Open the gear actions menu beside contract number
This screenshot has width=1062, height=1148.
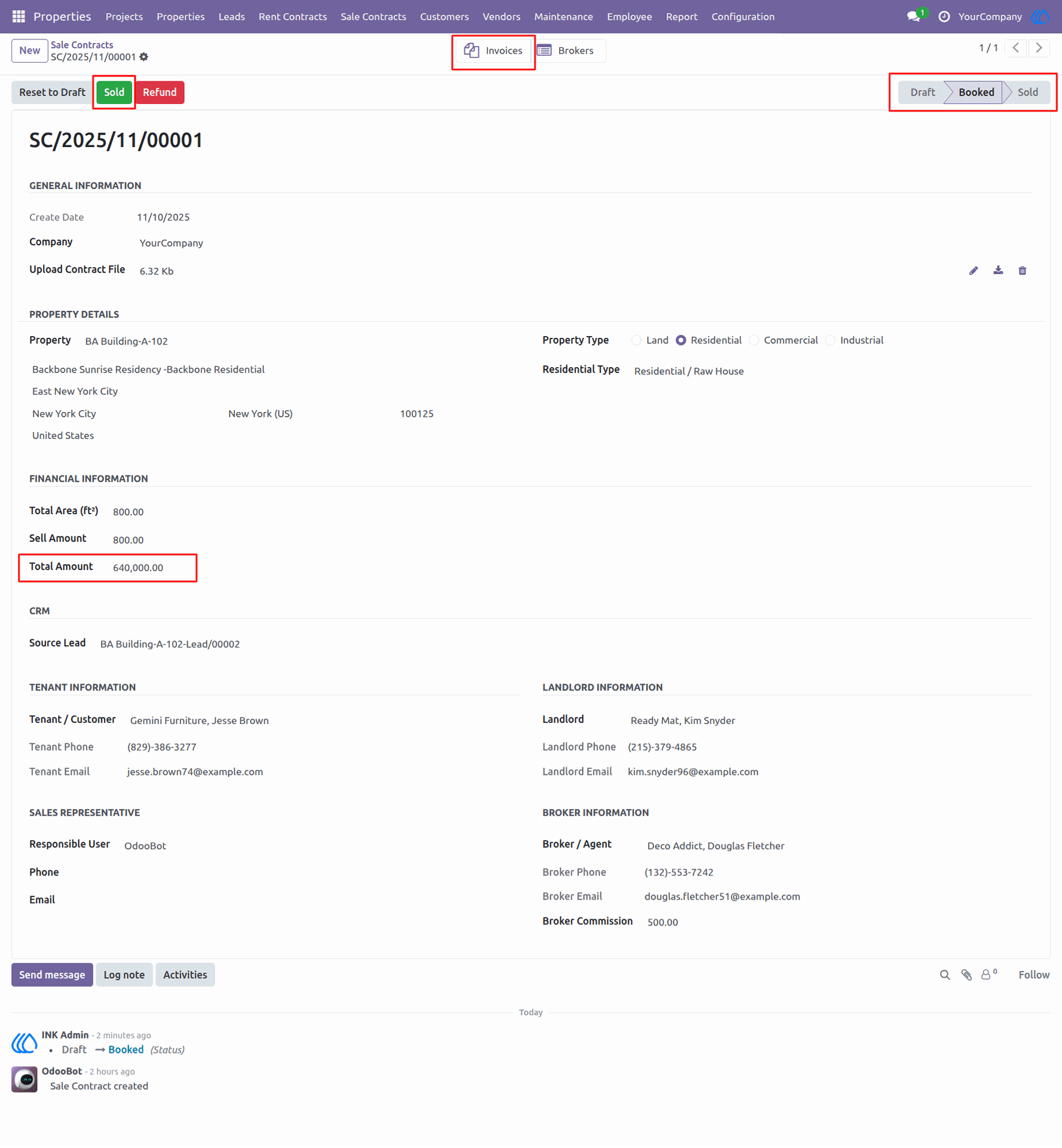(x=144, y=57)
